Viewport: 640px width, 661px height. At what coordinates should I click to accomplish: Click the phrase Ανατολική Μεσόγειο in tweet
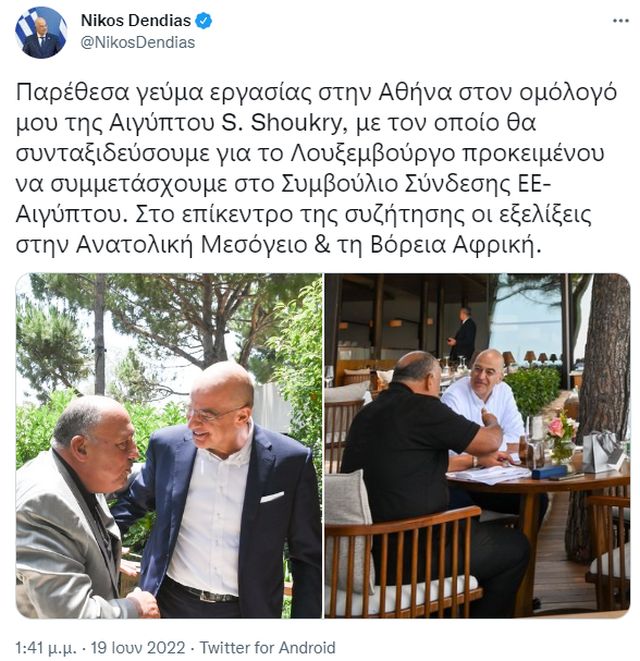click(192, 245)
